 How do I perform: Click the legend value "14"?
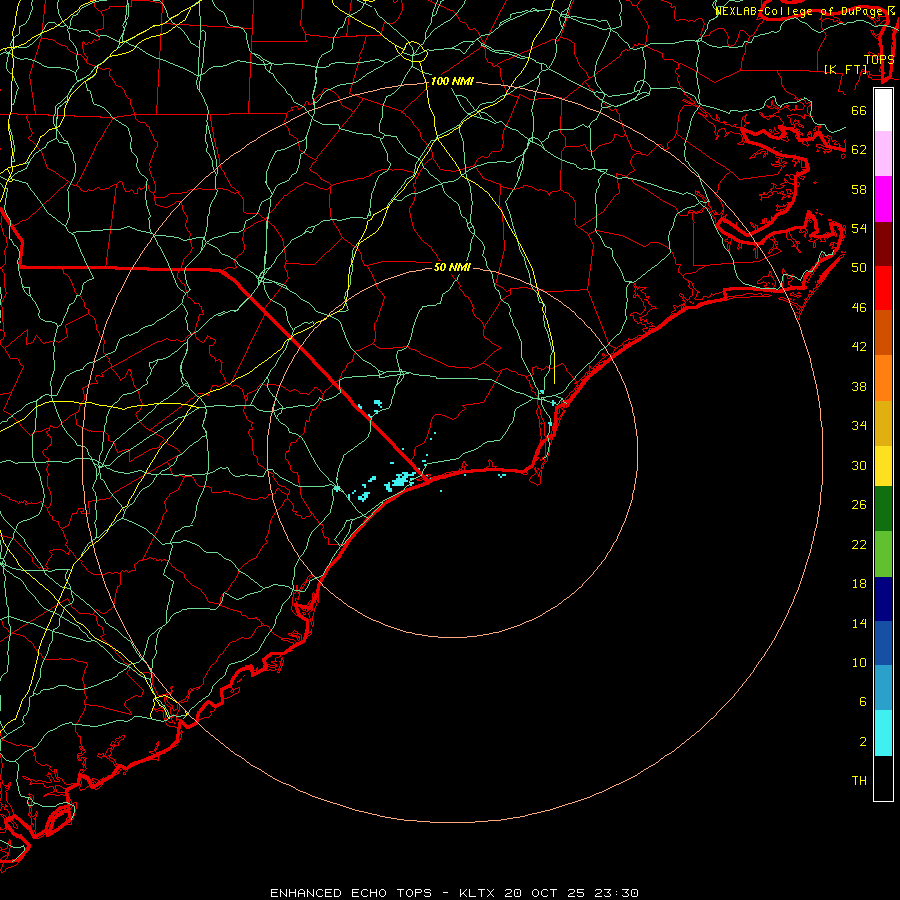tap(859, 623)
